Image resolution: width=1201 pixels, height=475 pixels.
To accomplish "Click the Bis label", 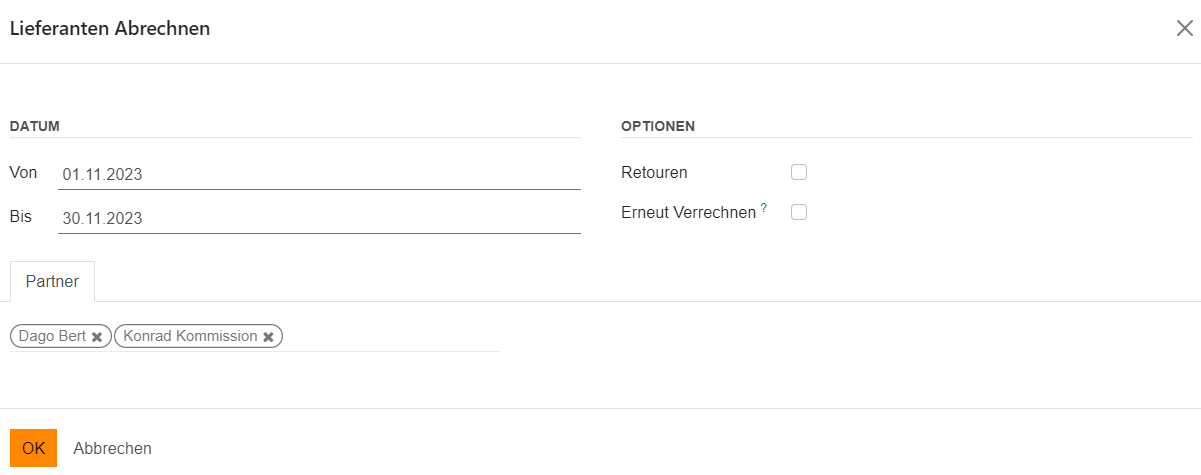I will (x=21, y=216).
